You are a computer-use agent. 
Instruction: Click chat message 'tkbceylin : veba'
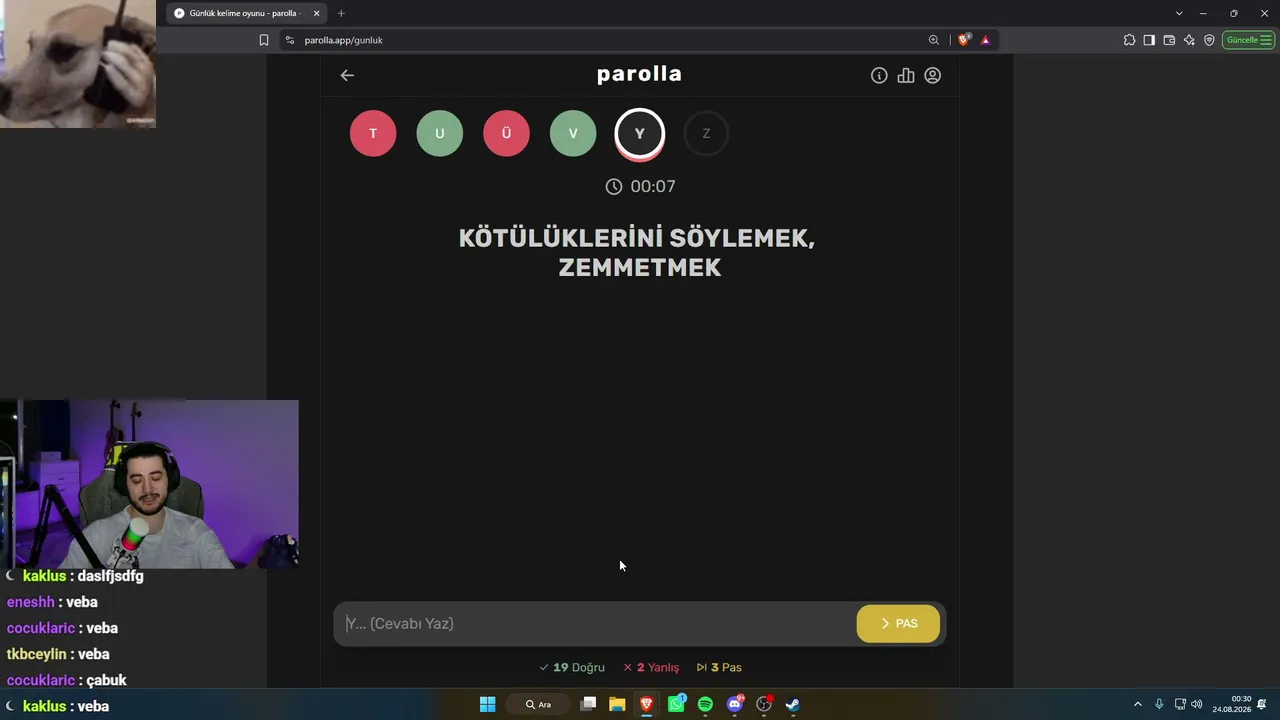[58, 654]
